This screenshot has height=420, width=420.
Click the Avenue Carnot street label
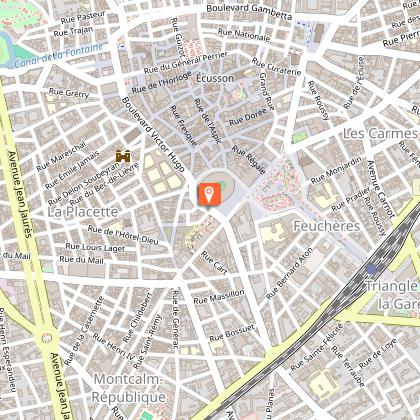380,189
